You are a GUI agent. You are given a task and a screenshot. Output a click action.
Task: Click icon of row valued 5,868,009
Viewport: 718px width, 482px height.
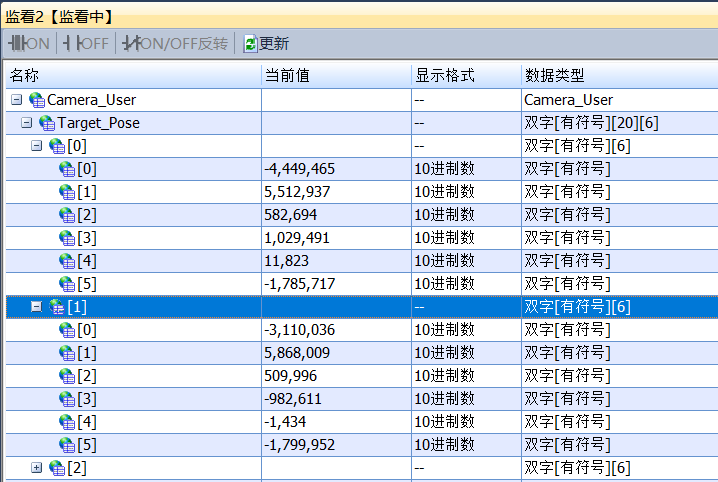pyautogui.click(x=67, y=353)
